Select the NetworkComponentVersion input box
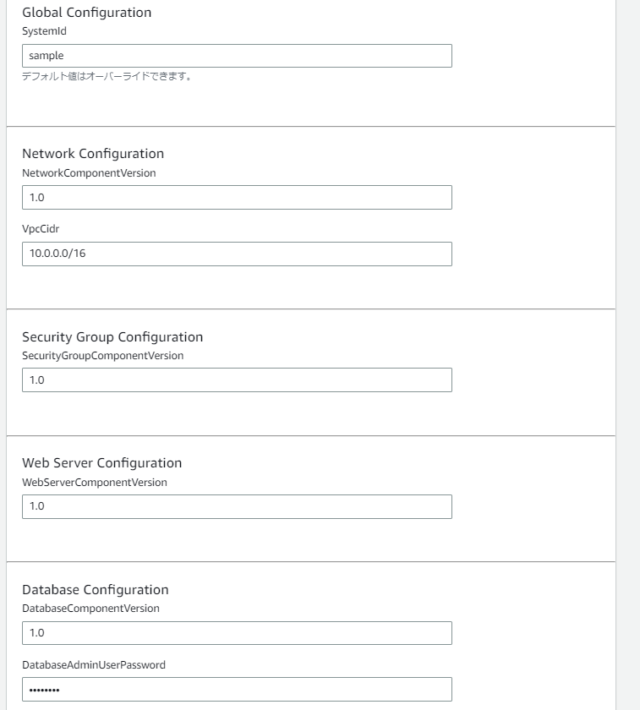 237,197
